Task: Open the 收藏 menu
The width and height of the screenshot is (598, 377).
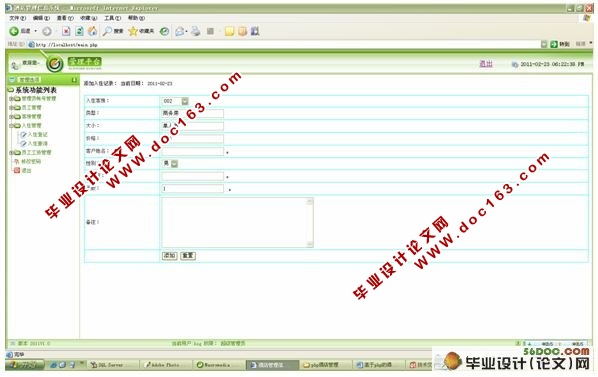Action: [x=88, y=18]
